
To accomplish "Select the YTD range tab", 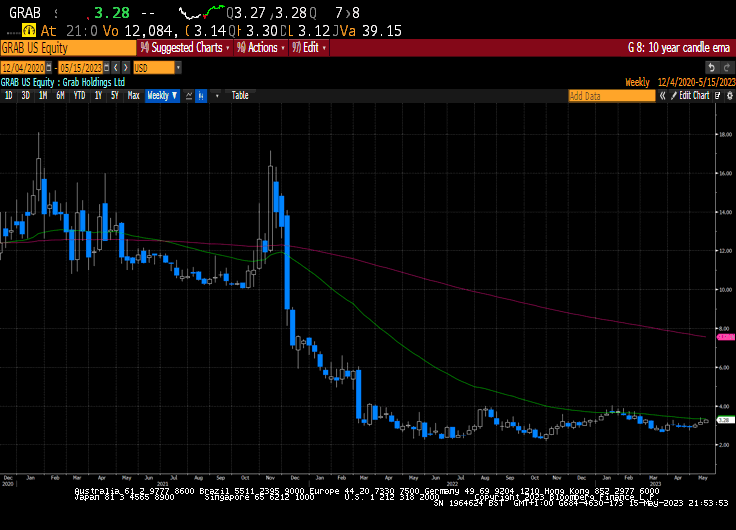I will 79,96.
